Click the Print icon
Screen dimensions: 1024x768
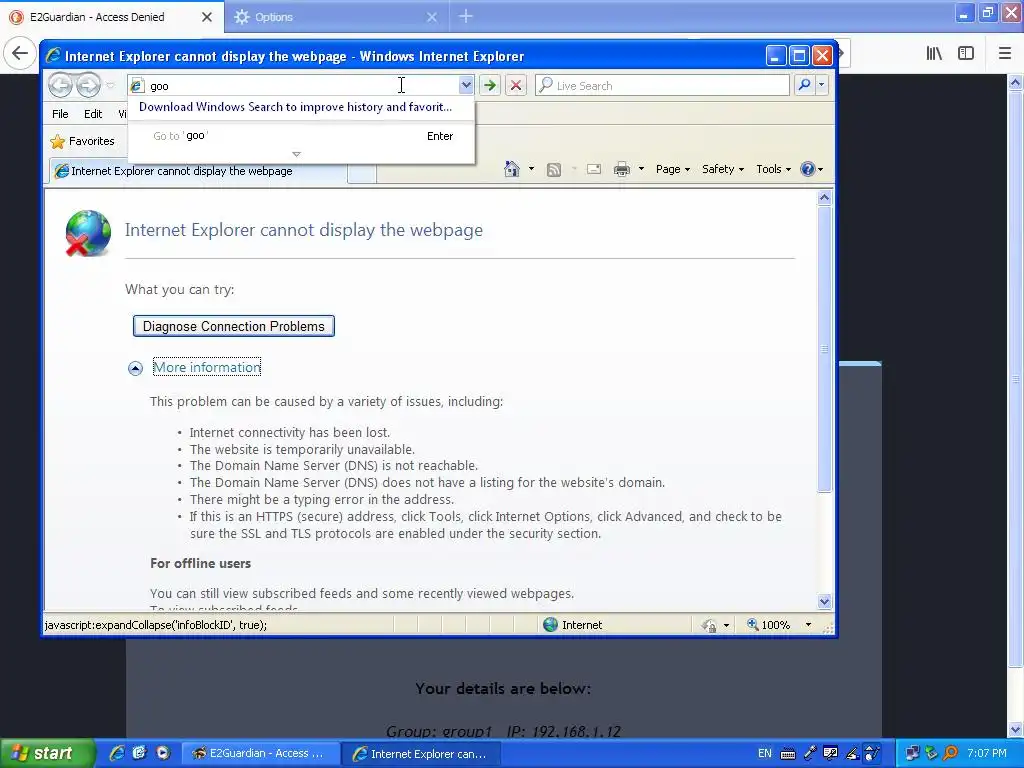622,170
